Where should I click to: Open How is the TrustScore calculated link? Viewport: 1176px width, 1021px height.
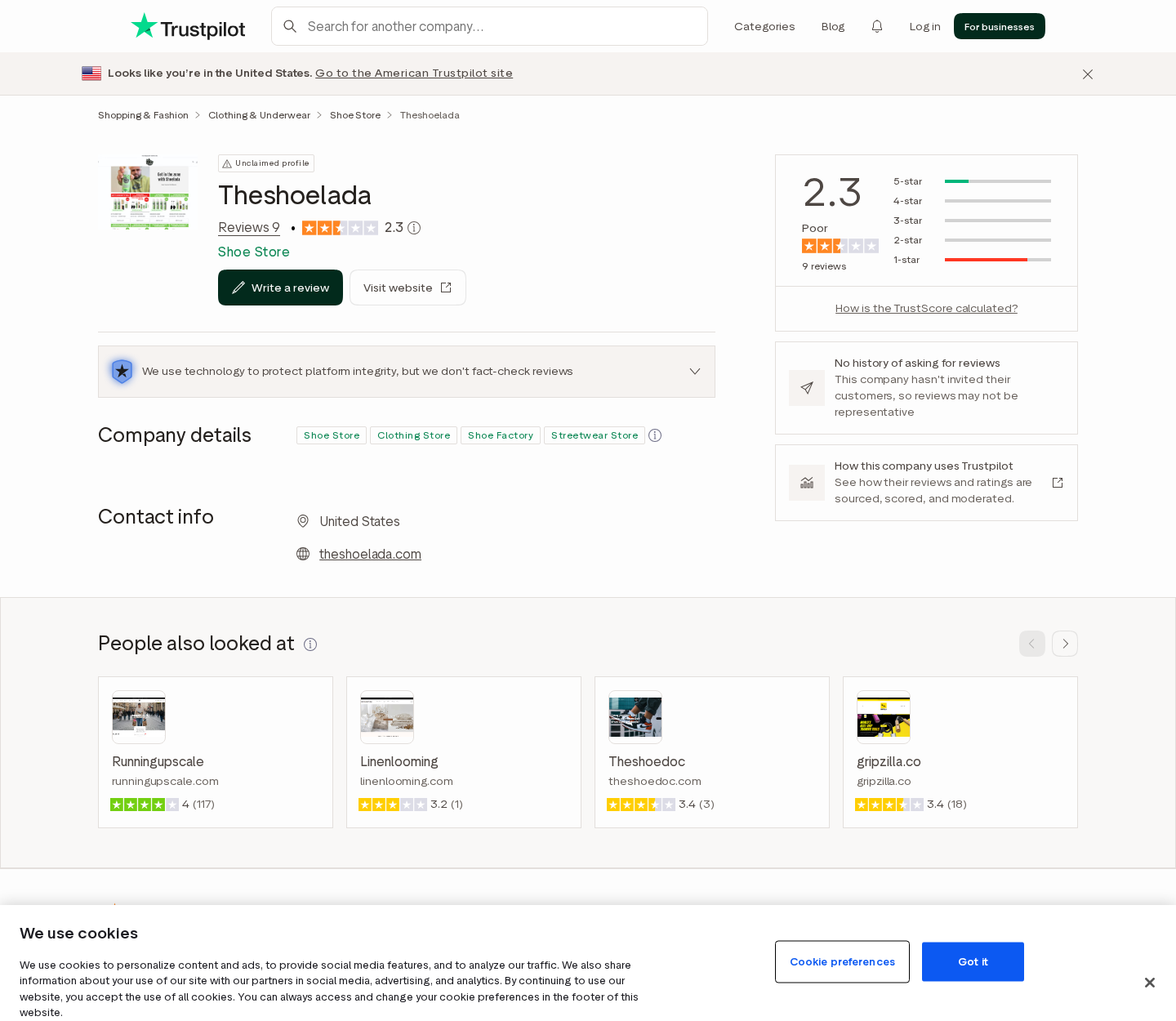click(x=926, y=309)
